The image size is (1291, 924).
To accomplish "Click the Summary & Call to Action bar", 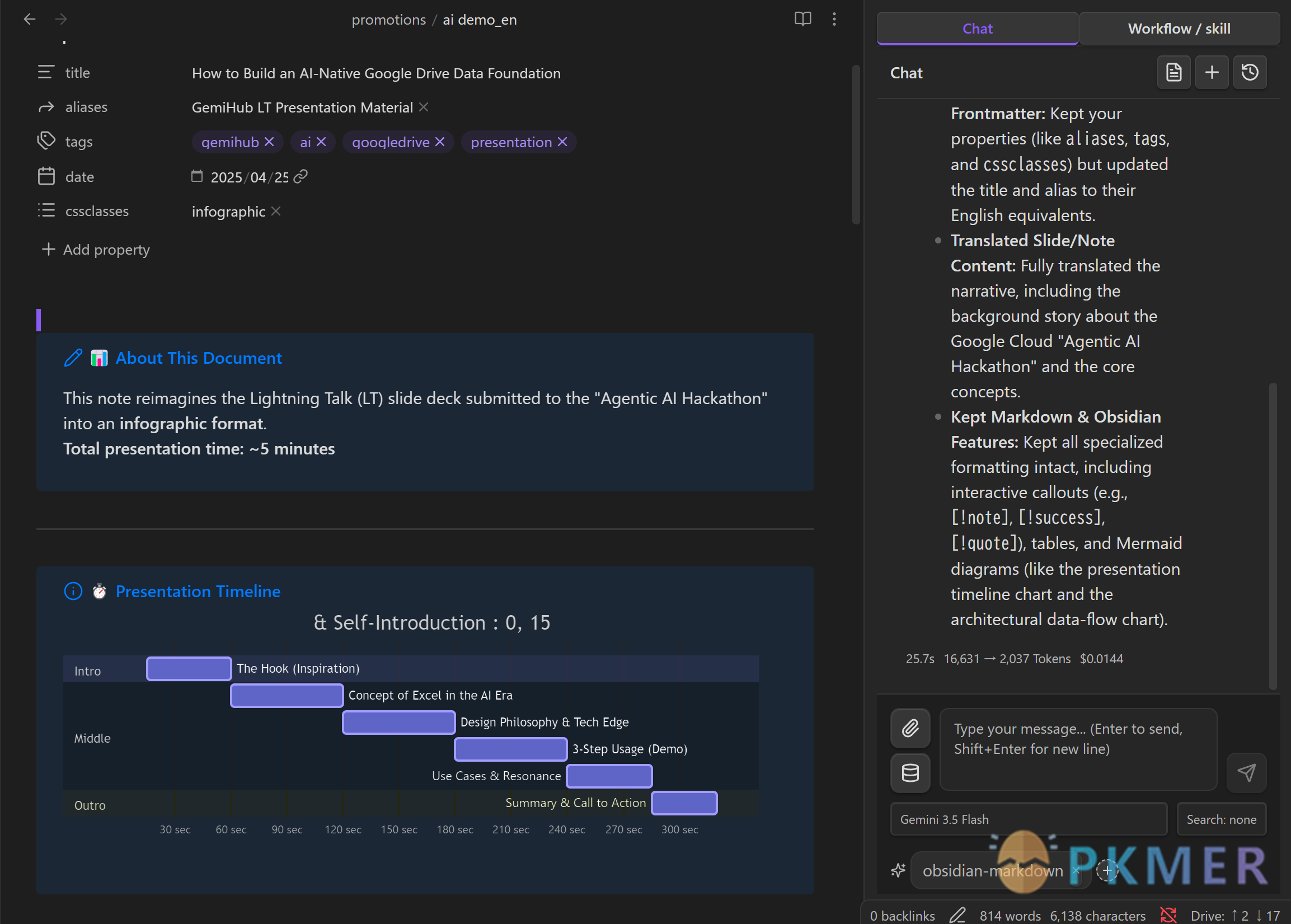I will point(684,803).
